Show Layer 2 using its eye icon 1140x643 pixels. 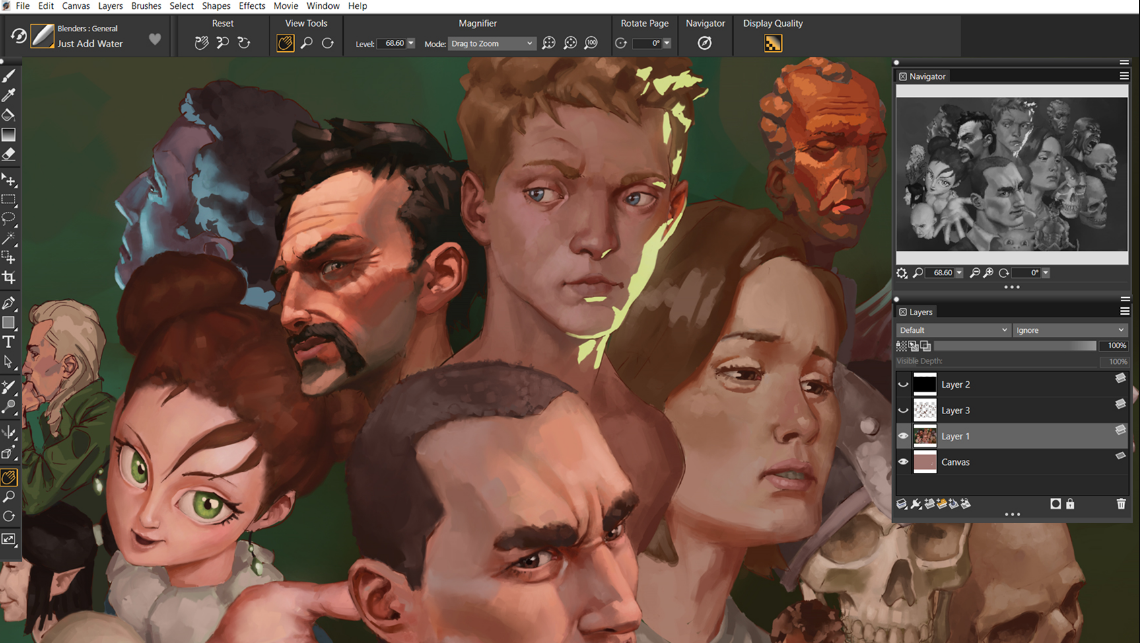coord(903,384)
